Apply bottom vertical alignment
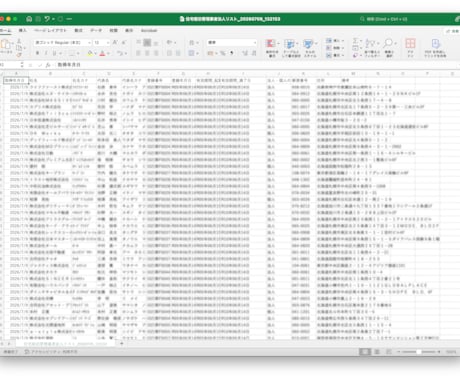460x380 pixels. click(x=156, y=43)
